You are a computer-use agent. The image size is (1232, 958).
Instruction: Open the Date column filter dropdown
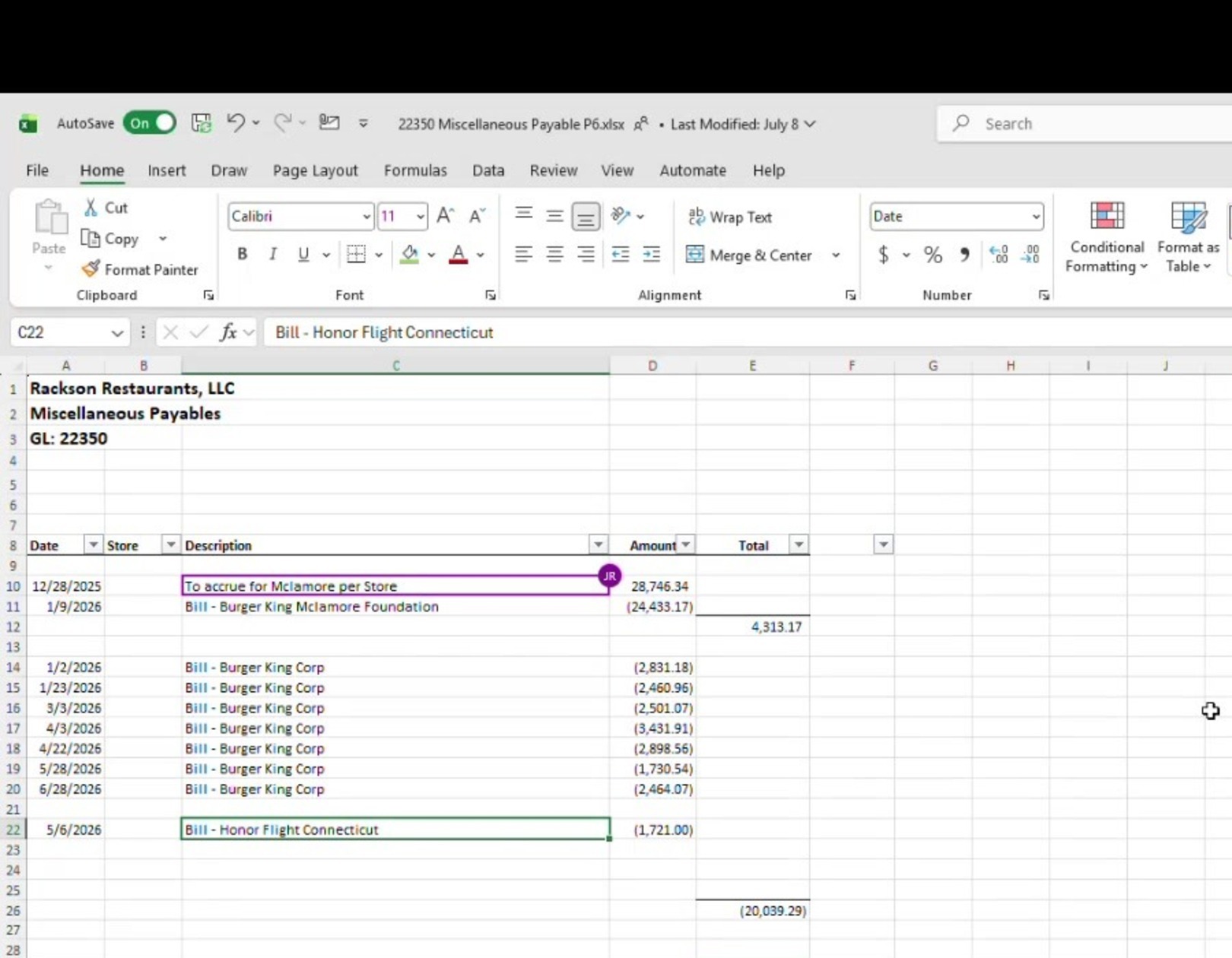[93, 545]
